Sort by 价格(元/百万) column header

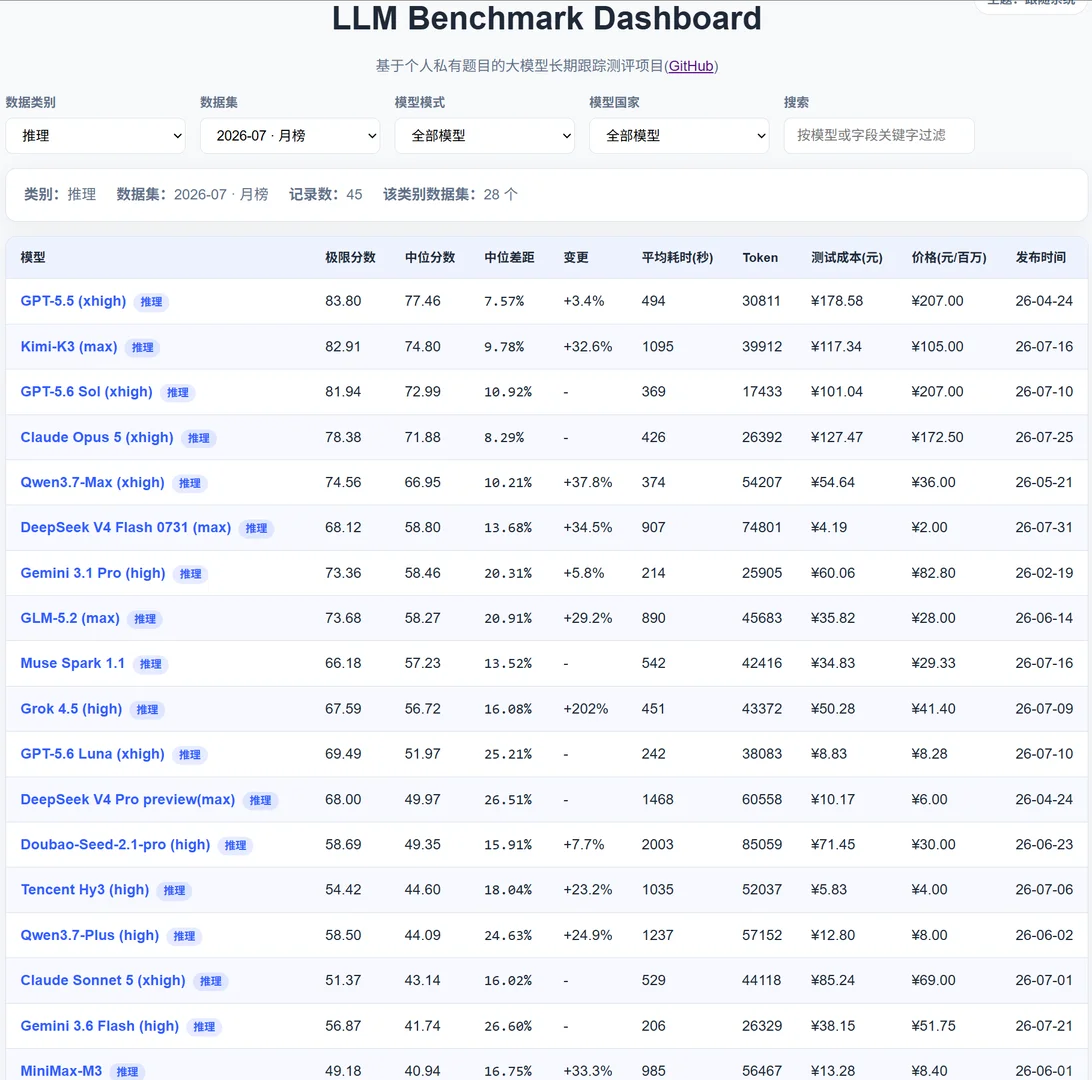pos(949,258)
